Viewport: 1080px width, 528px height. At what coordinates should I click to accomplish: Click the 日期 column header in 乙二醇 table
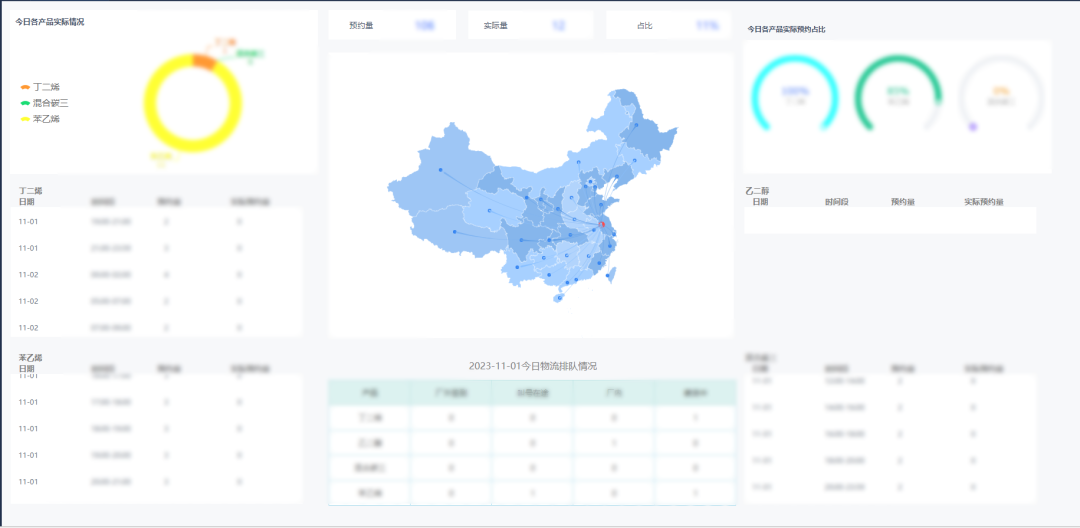(760, 202)
